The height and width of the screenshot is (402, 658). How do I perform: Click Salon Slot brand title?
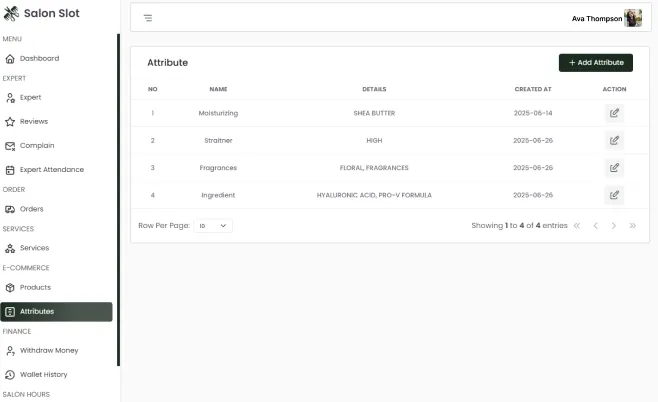click(x=52, y=13)
